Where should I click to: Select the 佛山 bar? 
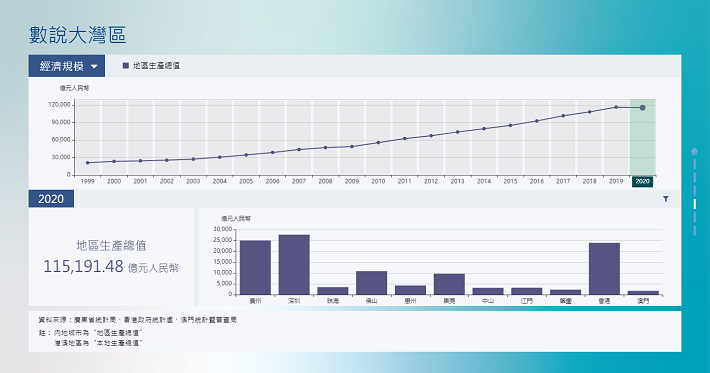(372, 283)
